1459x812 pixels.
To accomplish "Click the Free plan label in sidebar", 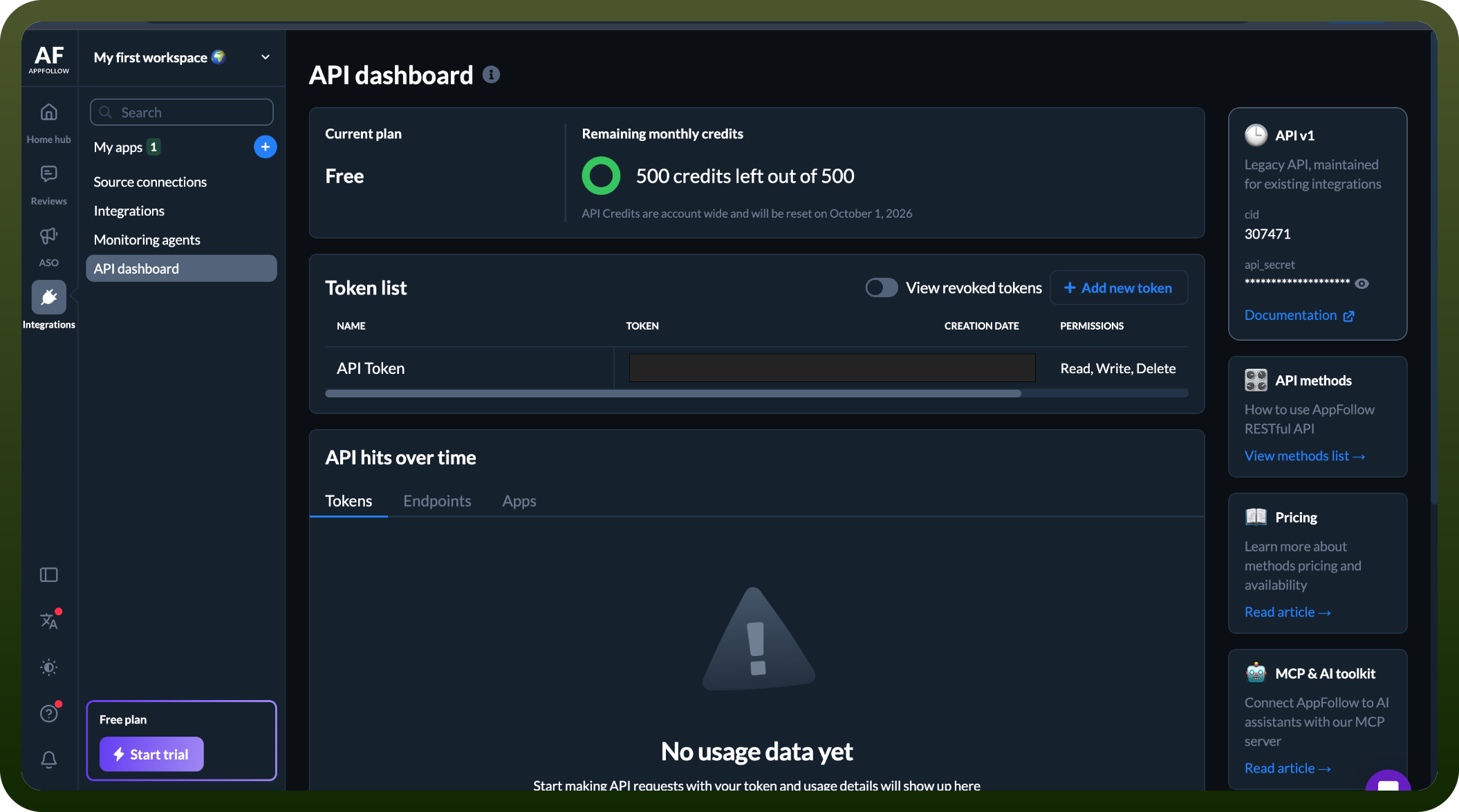I will pos(123,719).
